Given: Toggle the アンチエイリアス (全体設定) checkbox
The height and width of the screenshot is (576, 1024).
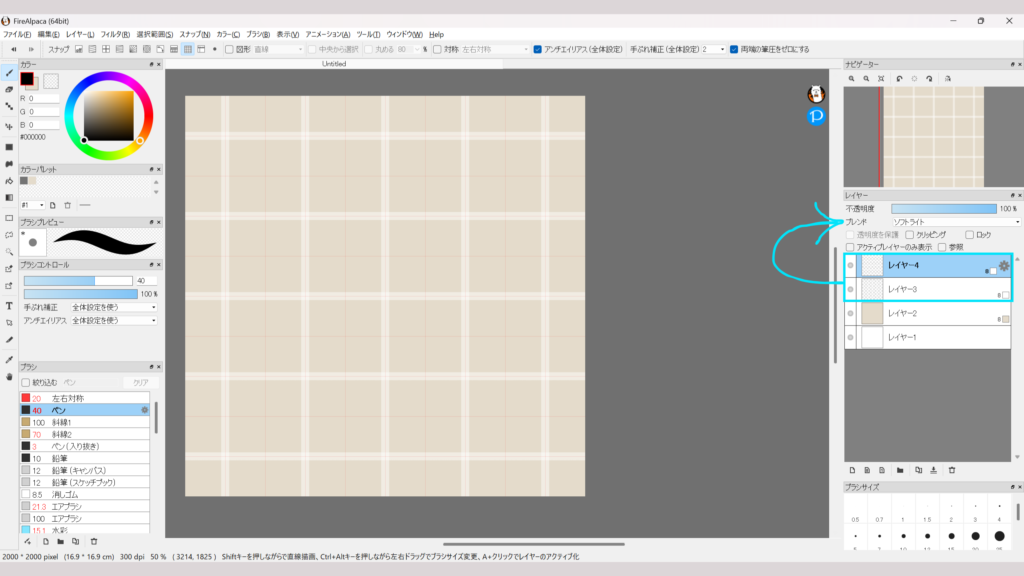Looking at the screenshot, I should pos(537,49).
